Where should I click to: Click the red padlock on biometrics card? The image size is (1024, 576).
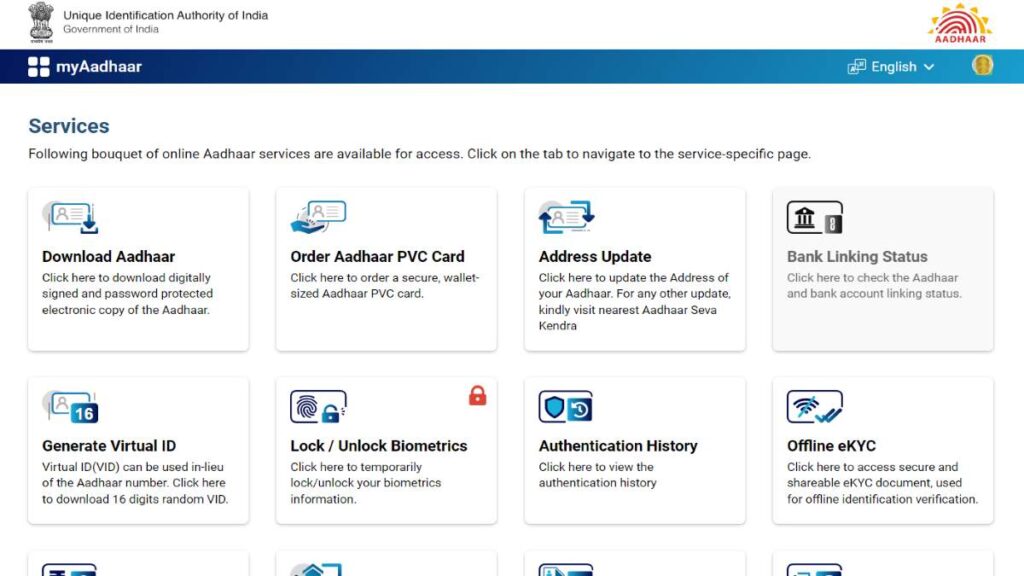[x=477, y=396]
